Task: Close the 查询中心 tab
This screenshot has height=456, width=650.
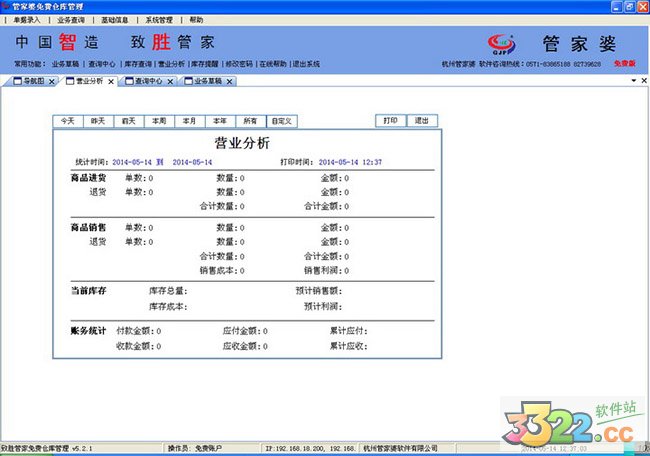Action: click(x=170, y=82)
